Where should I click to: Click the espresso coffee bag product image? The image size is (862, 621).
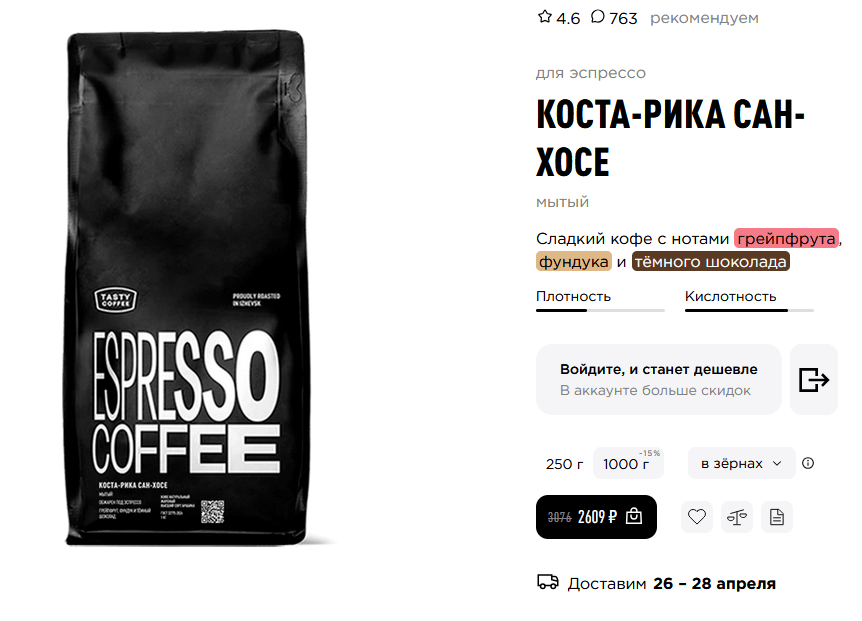coord(186,289)
